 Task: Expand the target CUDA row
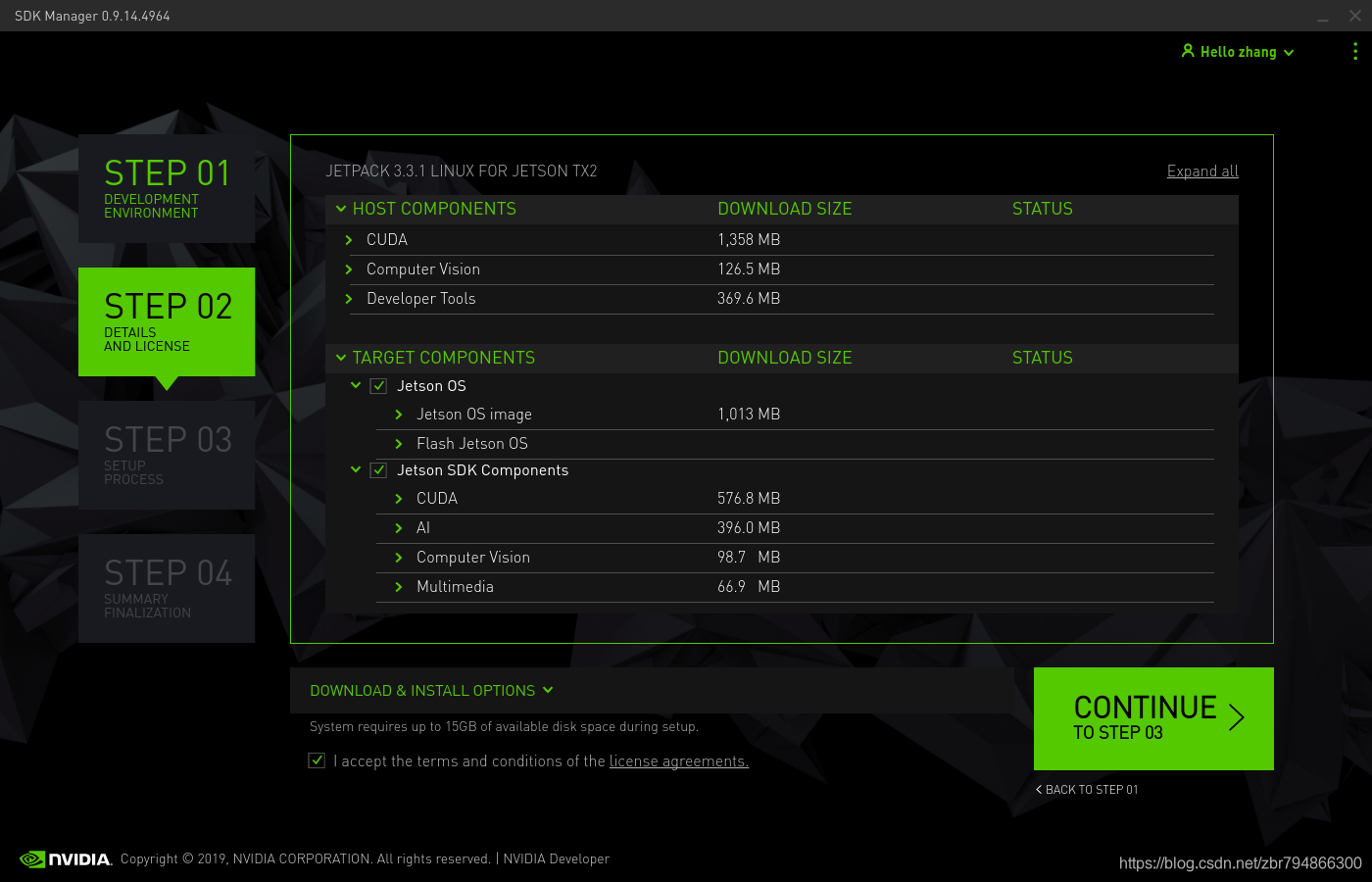coord(399,499)
